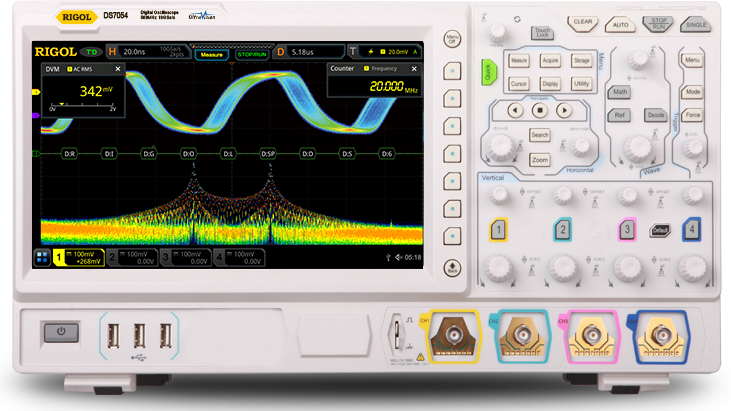
Task: Select the on-screen channel 4 tab
Action: pos(239,258)
